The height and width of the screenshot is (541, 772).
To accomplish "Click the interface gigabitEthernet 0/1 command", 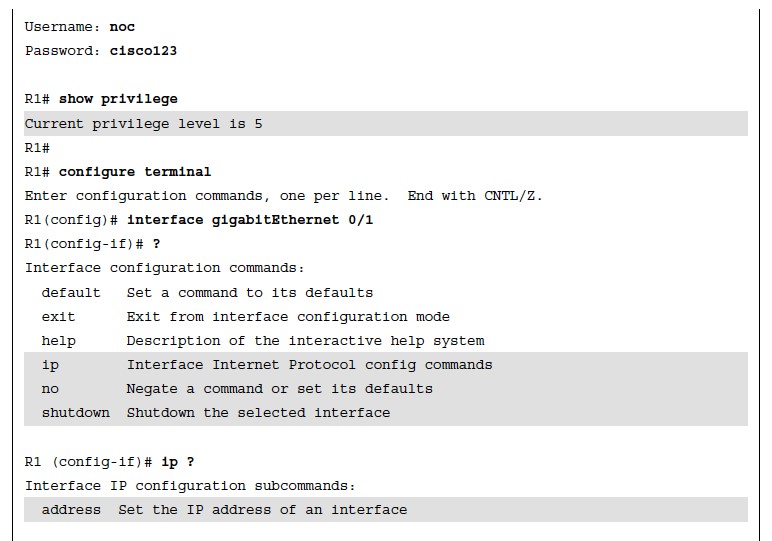I will (x=250, y=220).
